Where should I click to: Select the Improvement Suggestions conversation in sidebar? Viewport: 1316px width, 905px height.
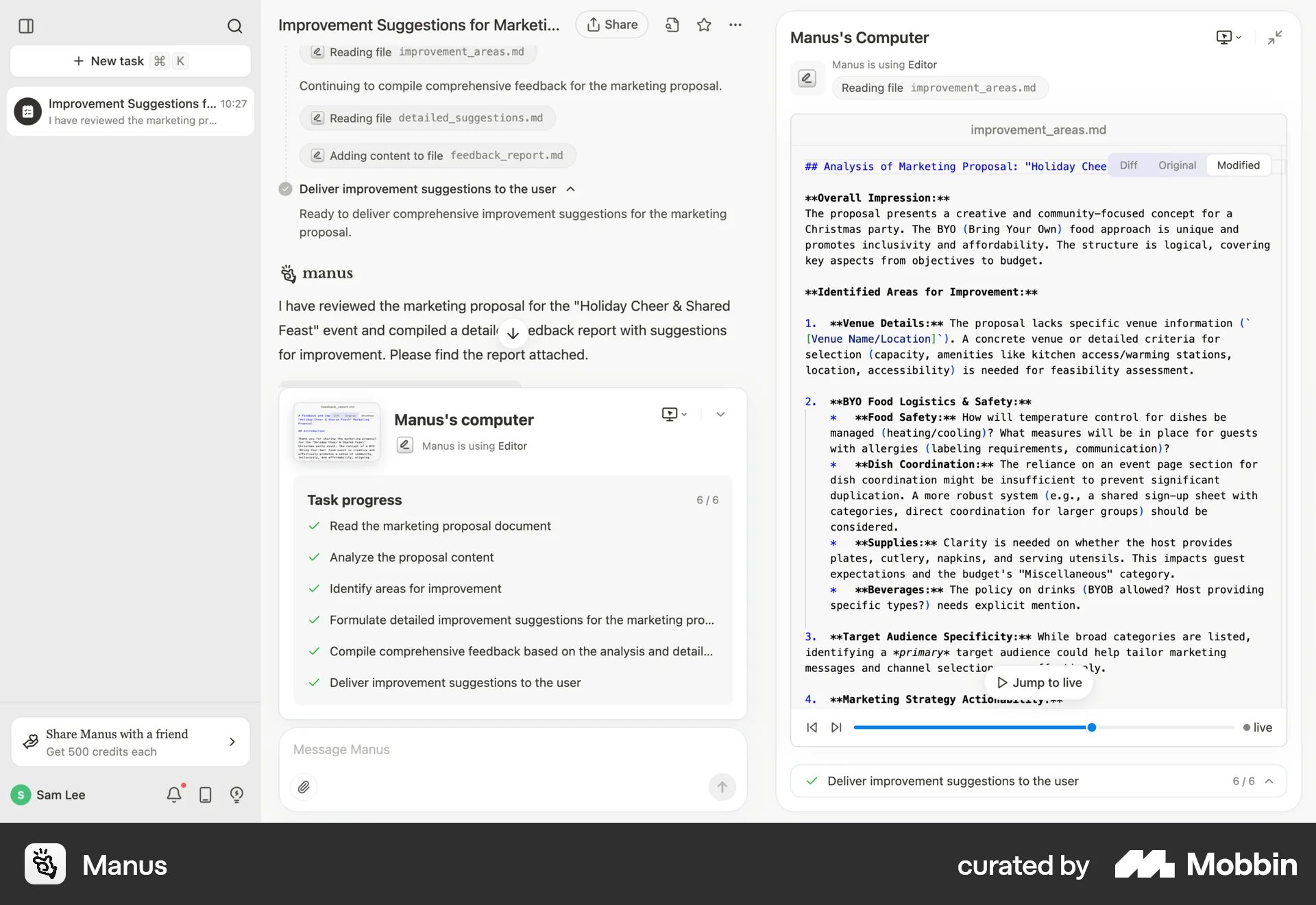130,112
